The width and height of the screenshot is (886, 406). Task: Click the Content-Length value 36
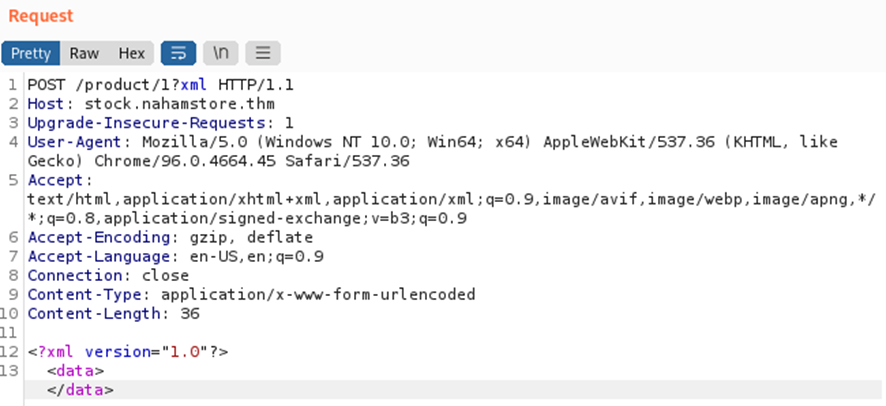(x=190, y=313)
